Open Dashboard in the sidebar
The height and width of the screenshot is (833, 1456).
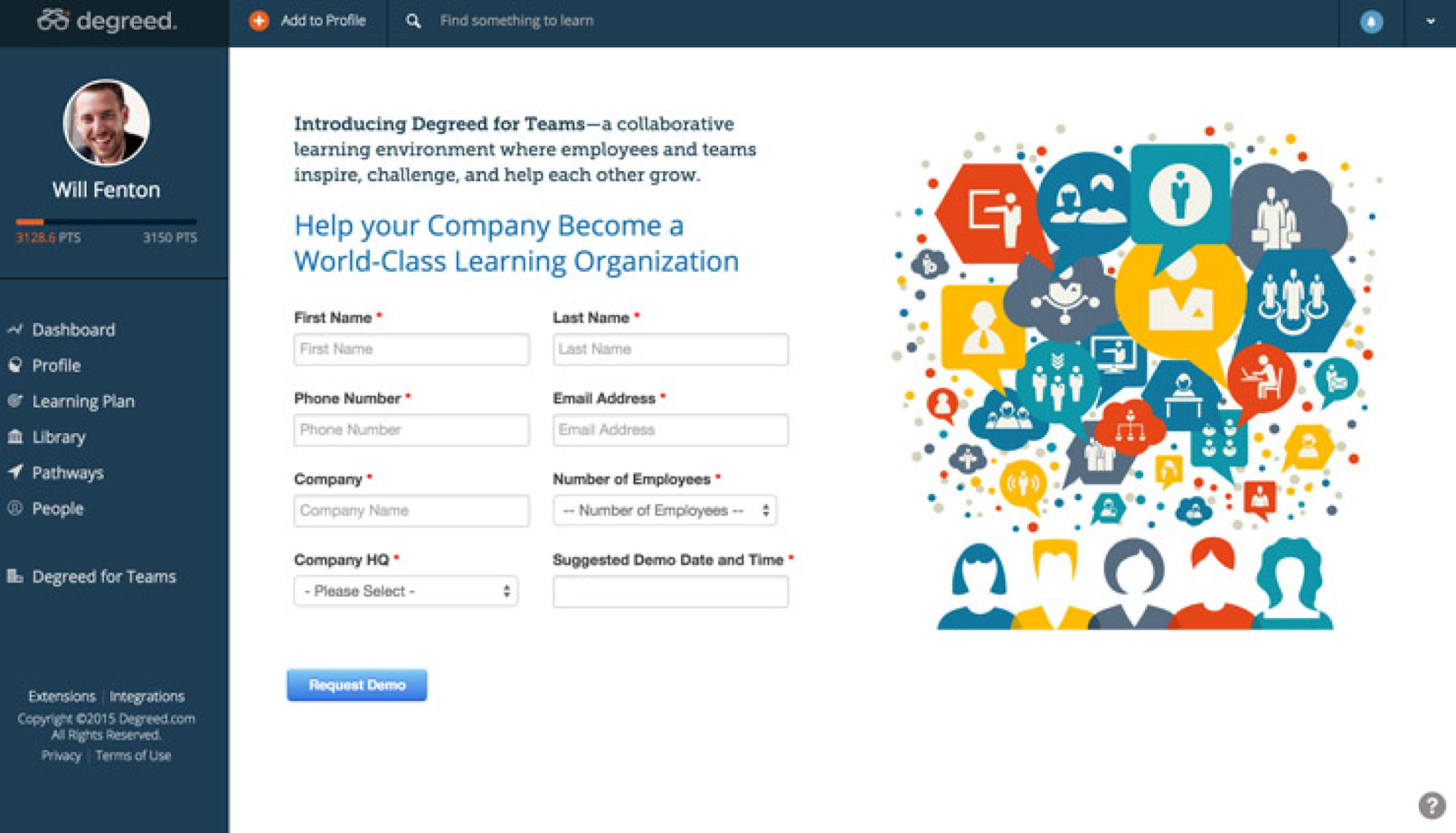[x=74, y=329]
